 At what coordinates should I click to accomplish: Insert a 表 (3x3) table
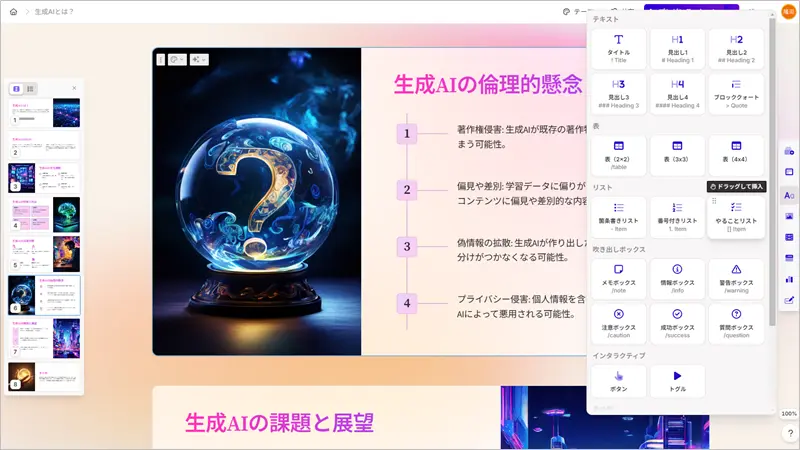677,152
